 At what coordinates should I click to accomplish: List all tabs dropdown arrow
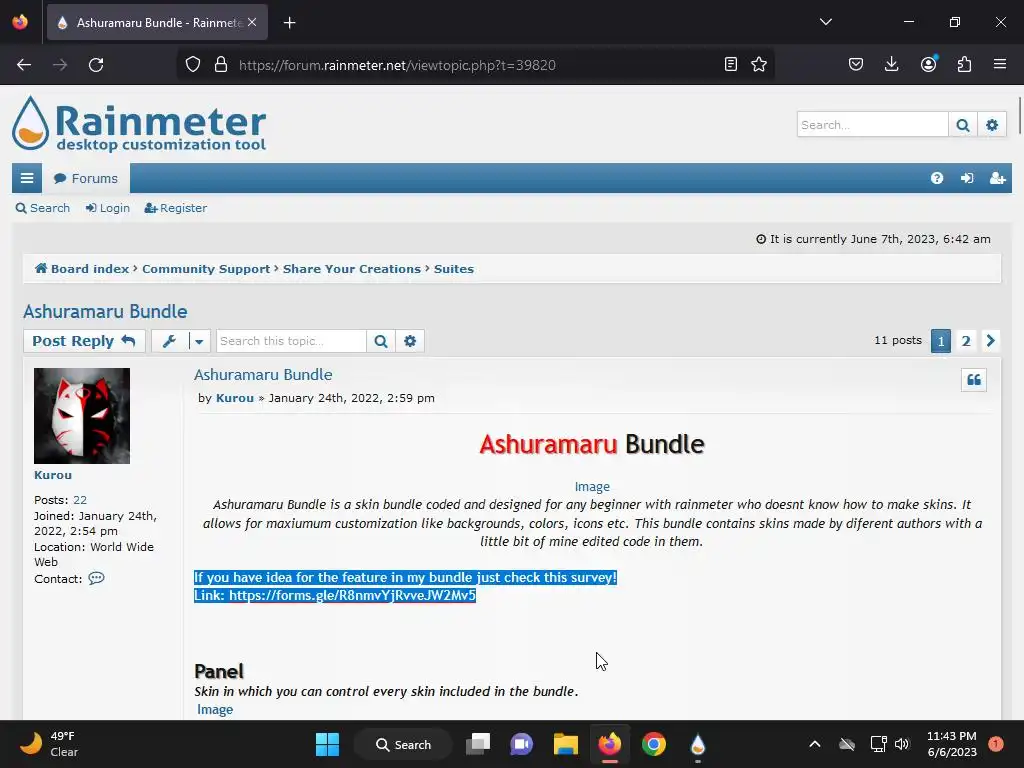[x=825, y=22]
